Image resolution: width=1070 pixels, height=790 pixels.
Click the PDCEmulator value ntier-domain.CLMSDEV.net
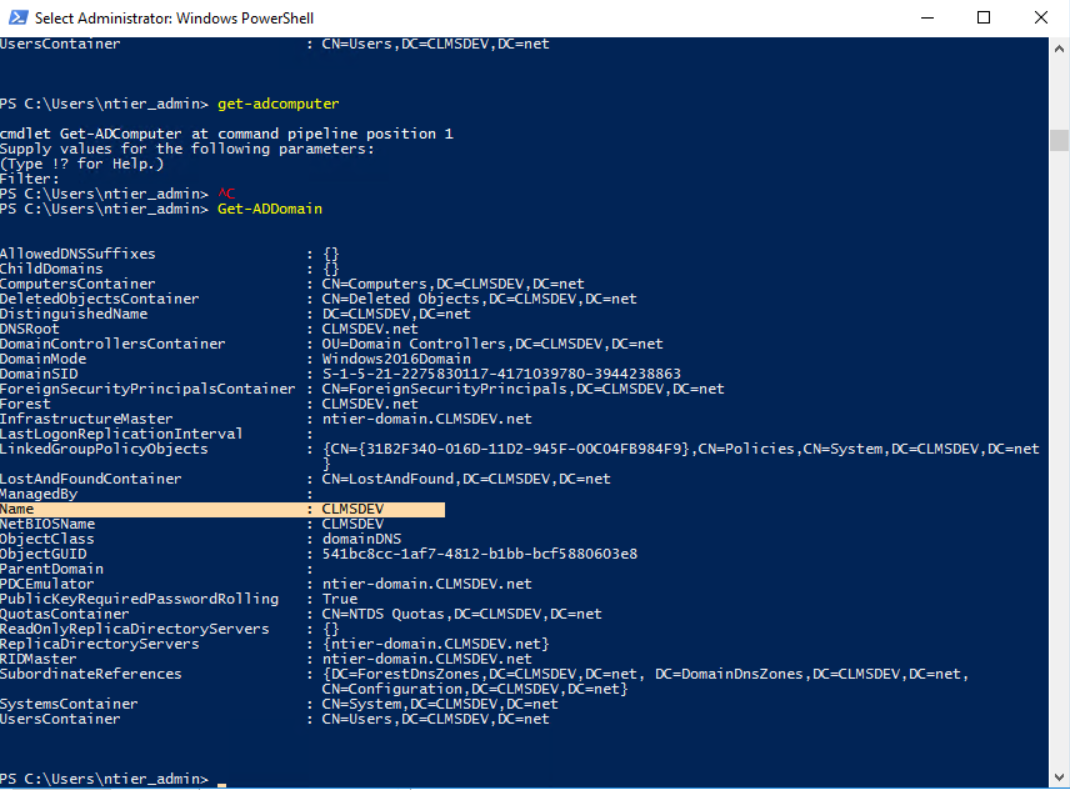(426, 584)
